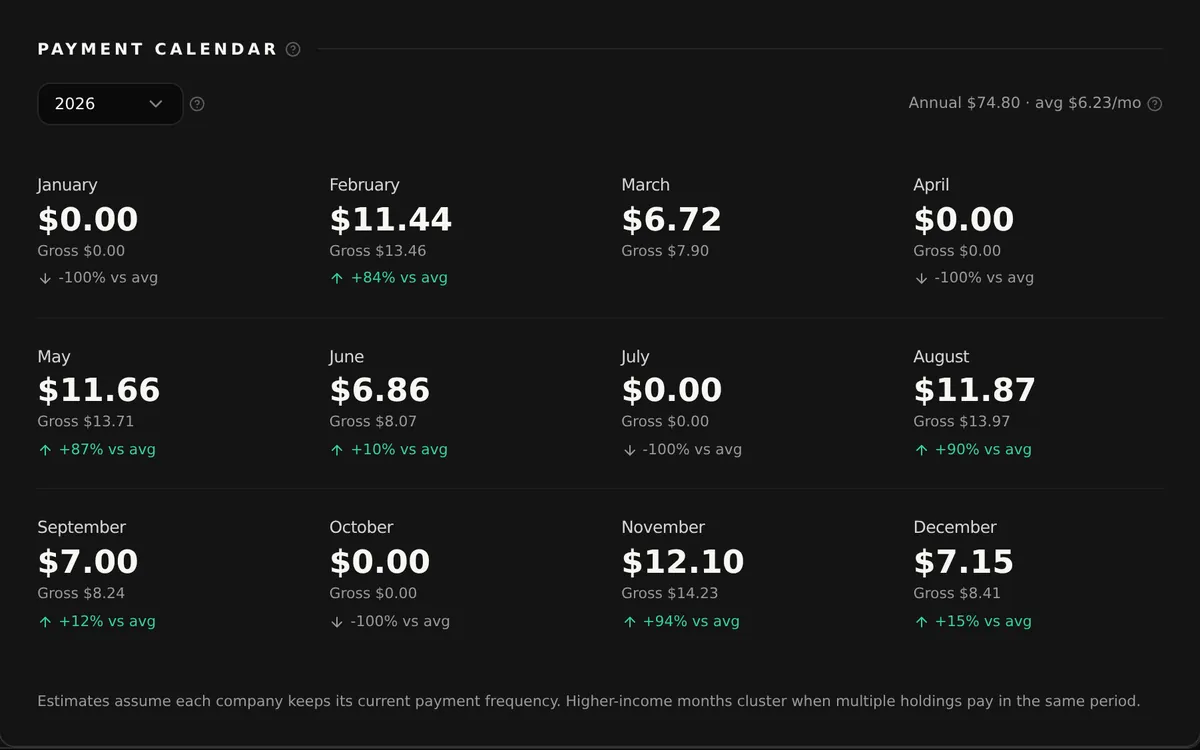This screenshot has height=750, width=1200.
Task: Click the $6.86 June amount
Action: coord(379,390)
